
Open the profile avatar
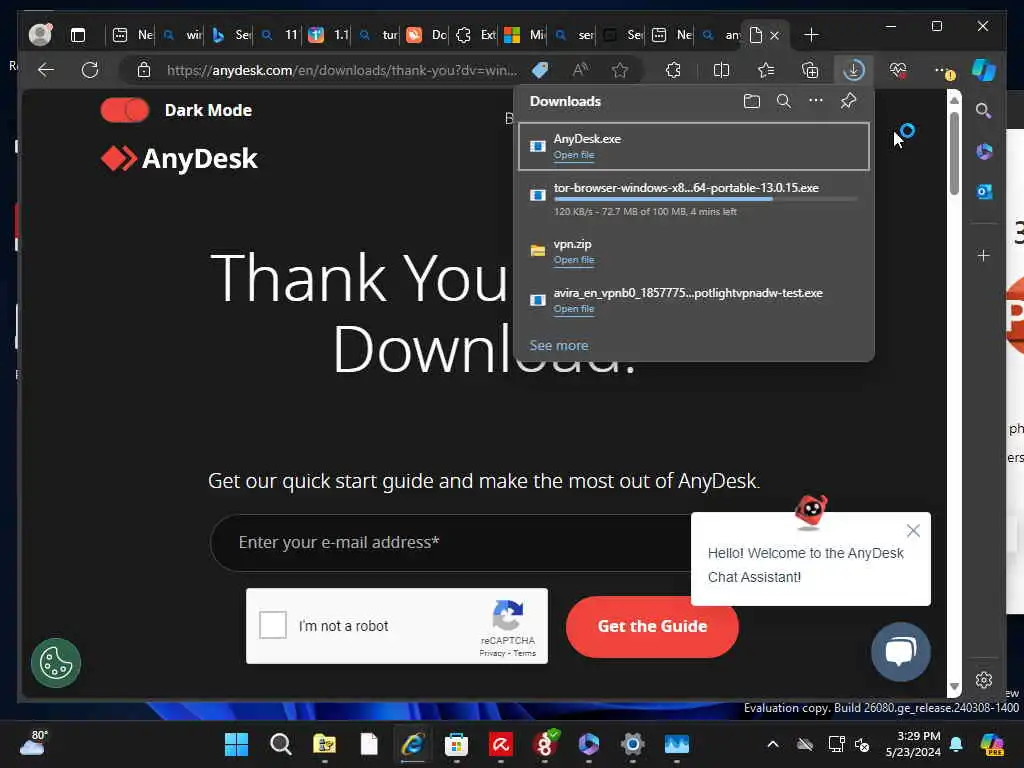(40, 35)
